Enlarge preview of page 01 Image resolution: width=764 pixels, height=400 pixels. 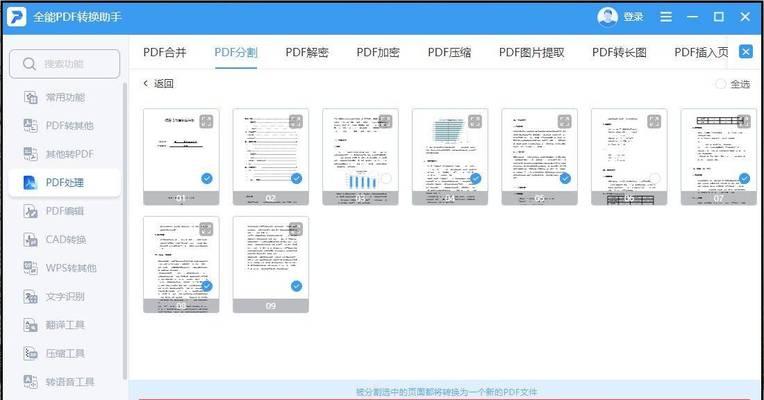coord(206,121)
